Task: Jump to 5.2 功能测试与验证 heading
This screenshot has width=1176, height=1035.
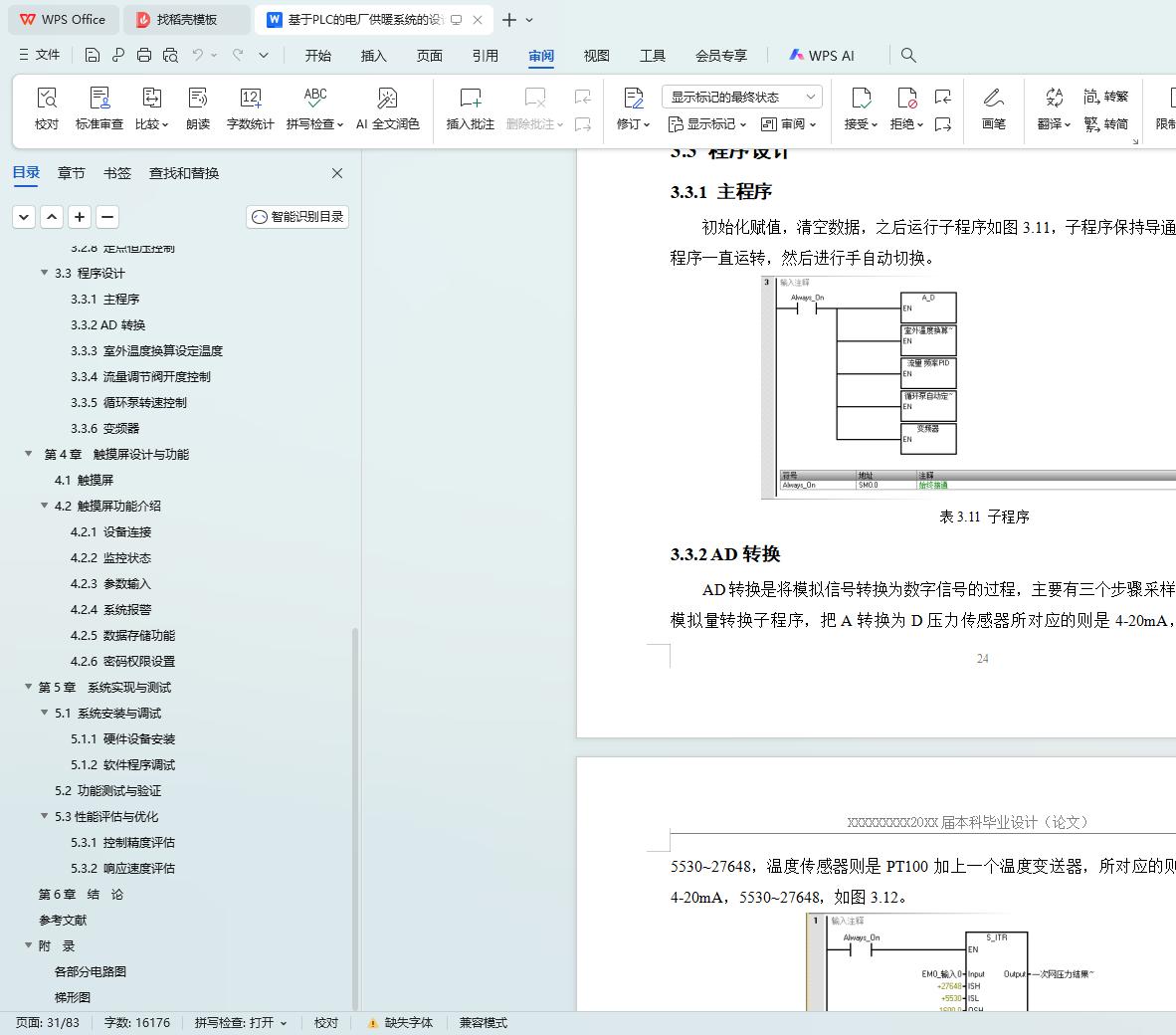Action: pos(108,790)
